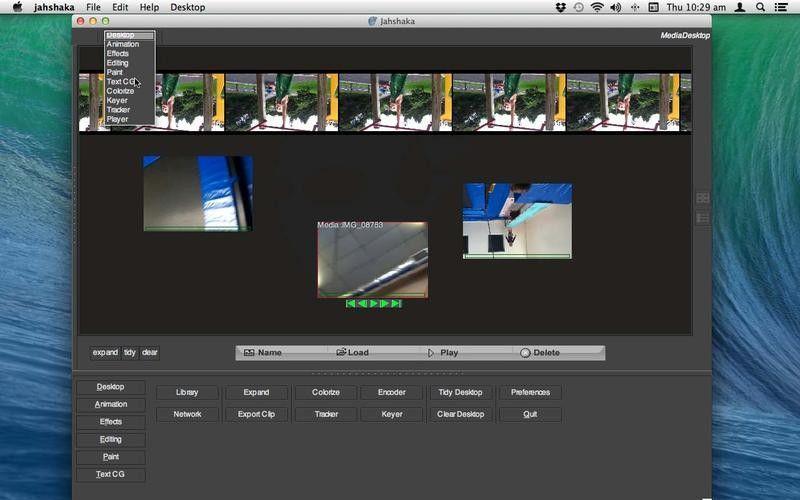Screen dimensions: 800x500
Task: Open Preferences button
Action: (530, 392)
